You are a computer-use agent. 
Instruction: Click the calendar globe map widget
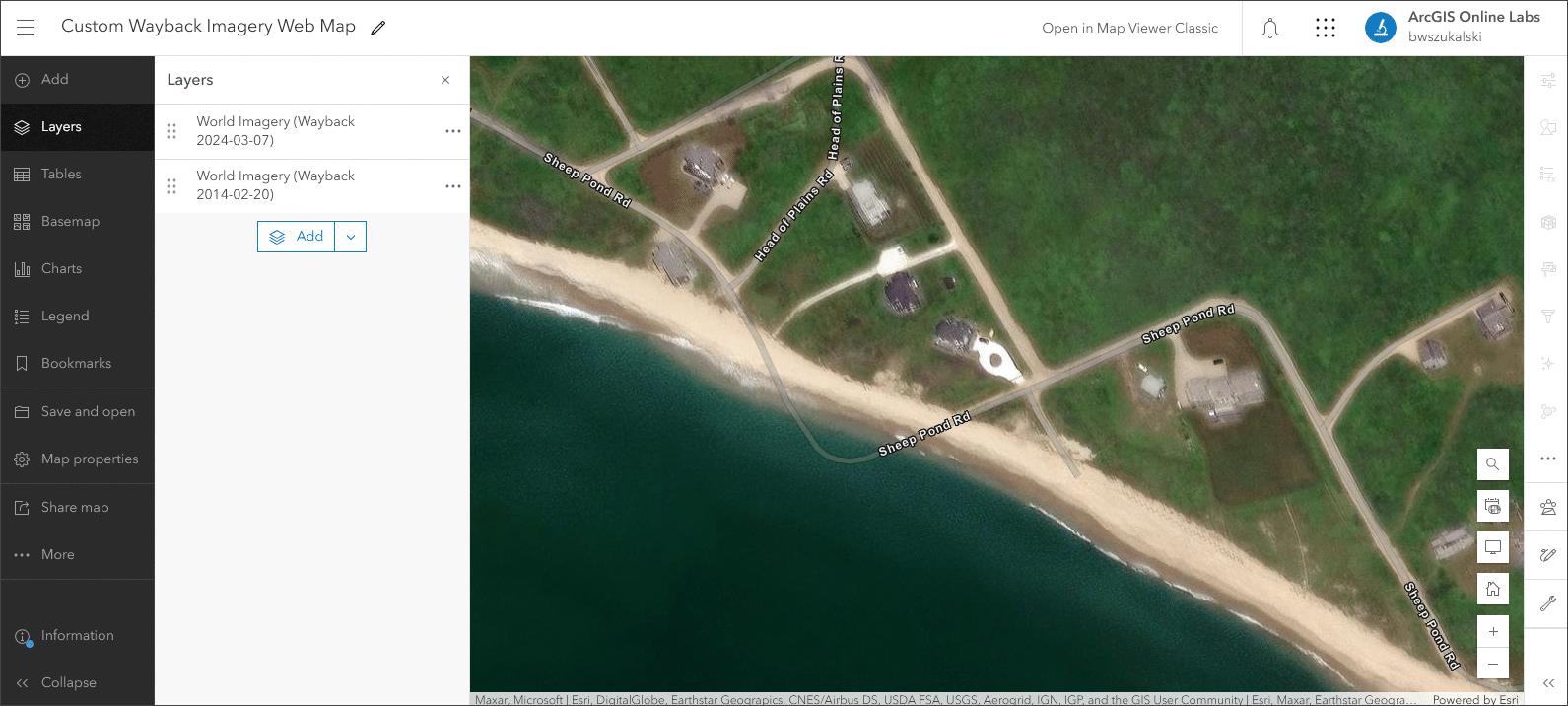click(1493, 507)
